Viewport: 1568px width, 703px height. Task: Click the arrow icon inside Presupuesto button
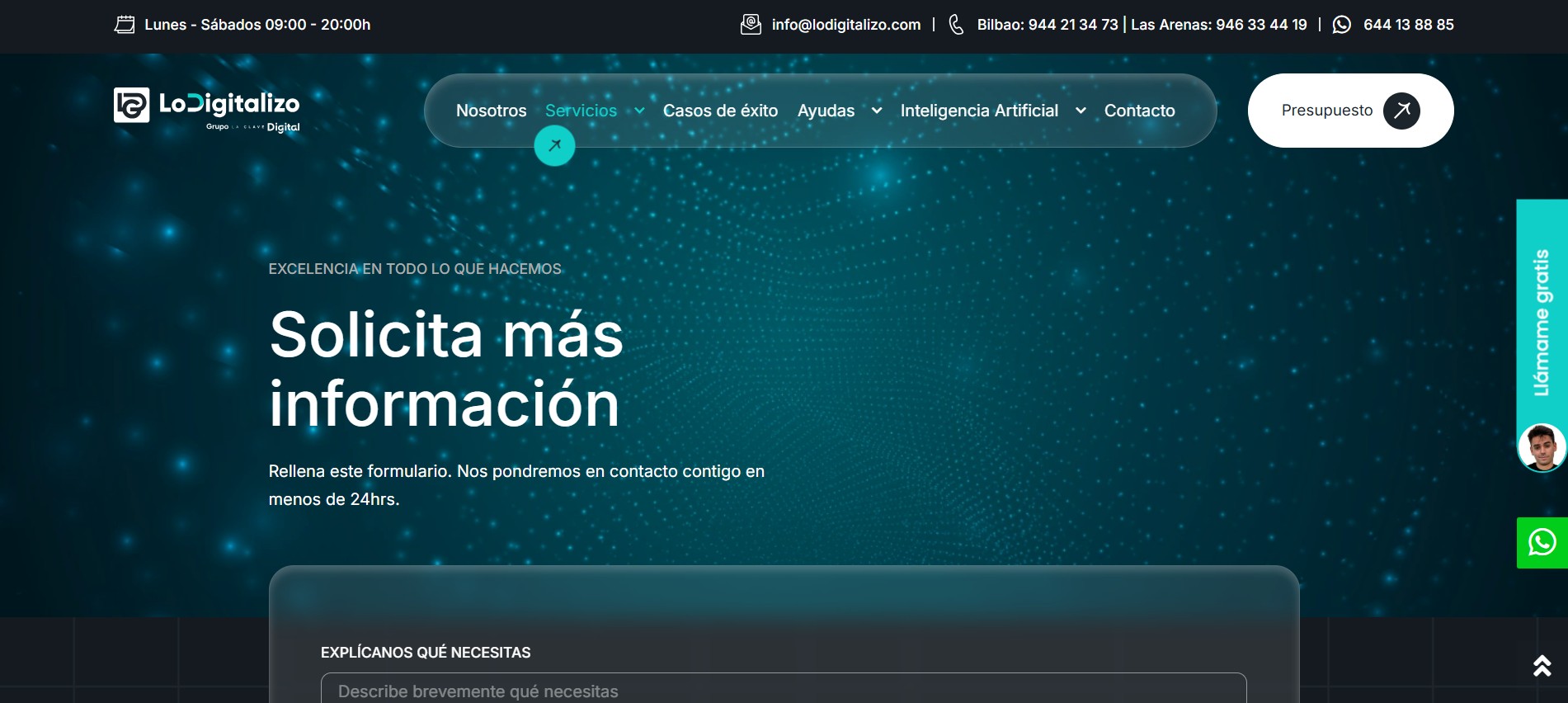point(1401,111)
